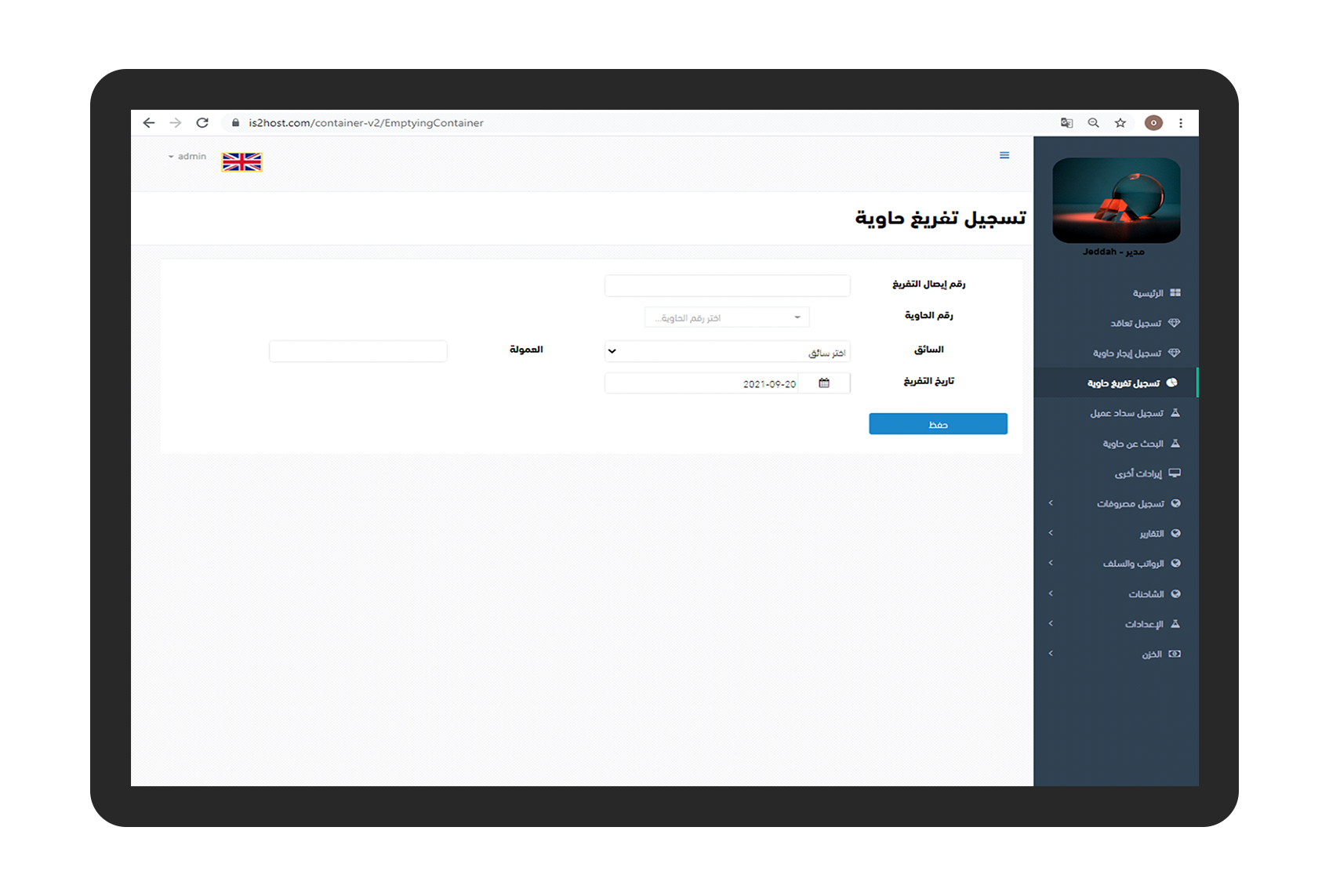Click the UK flag language icon
The height and width of the screenshot is (896, 1329).
tap(241, 161)
